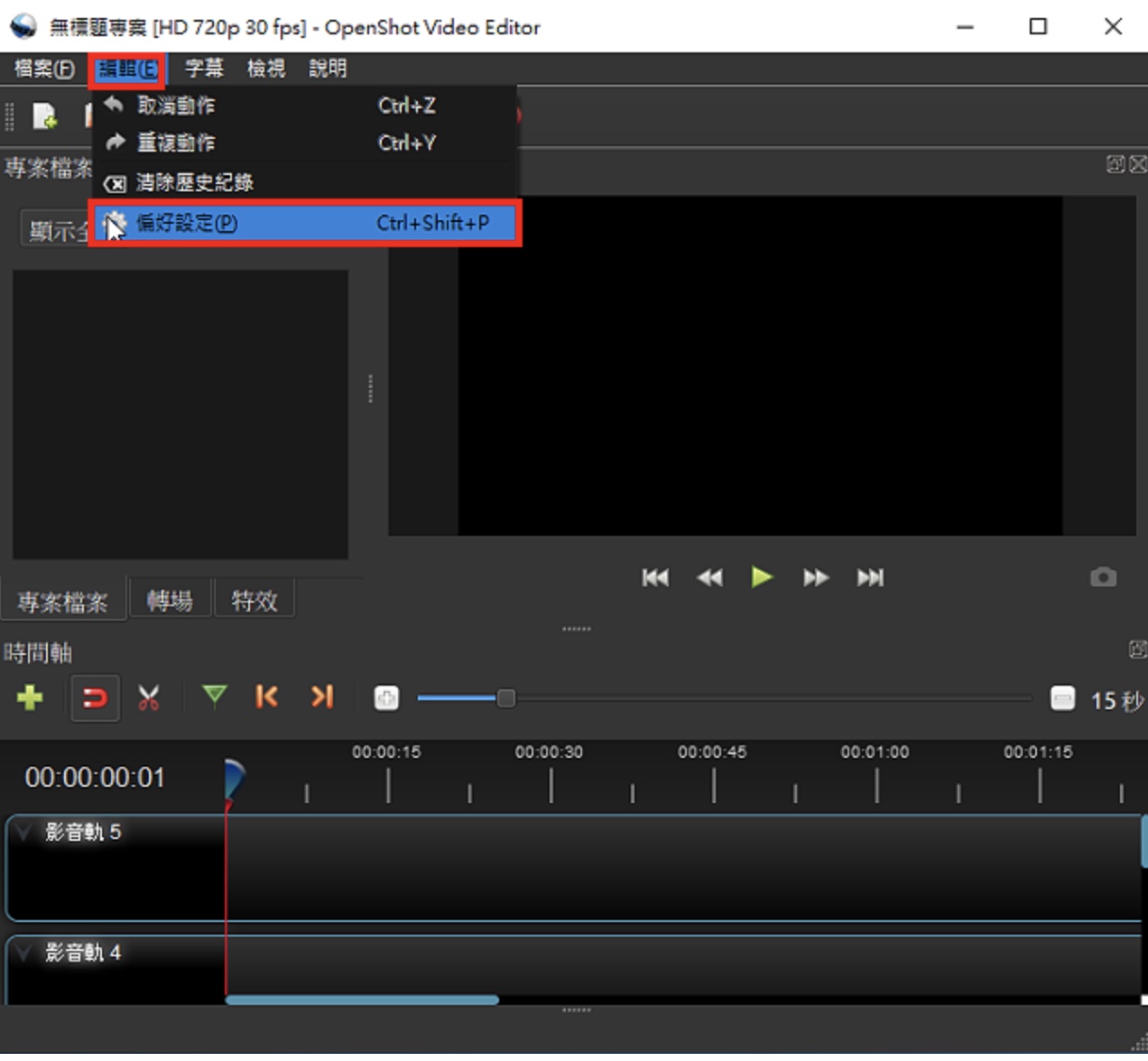Save current frame with camera icon
This screenshot has width=1148, height=1061.
tap(1103, 577)
